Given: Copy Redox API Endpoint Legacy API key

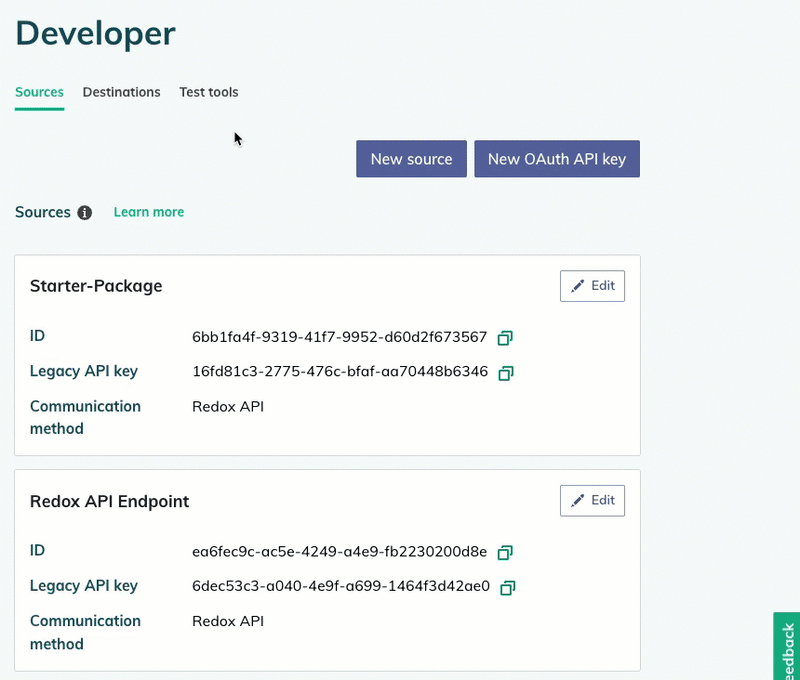Looking at the screenshot, I should 508,587.
